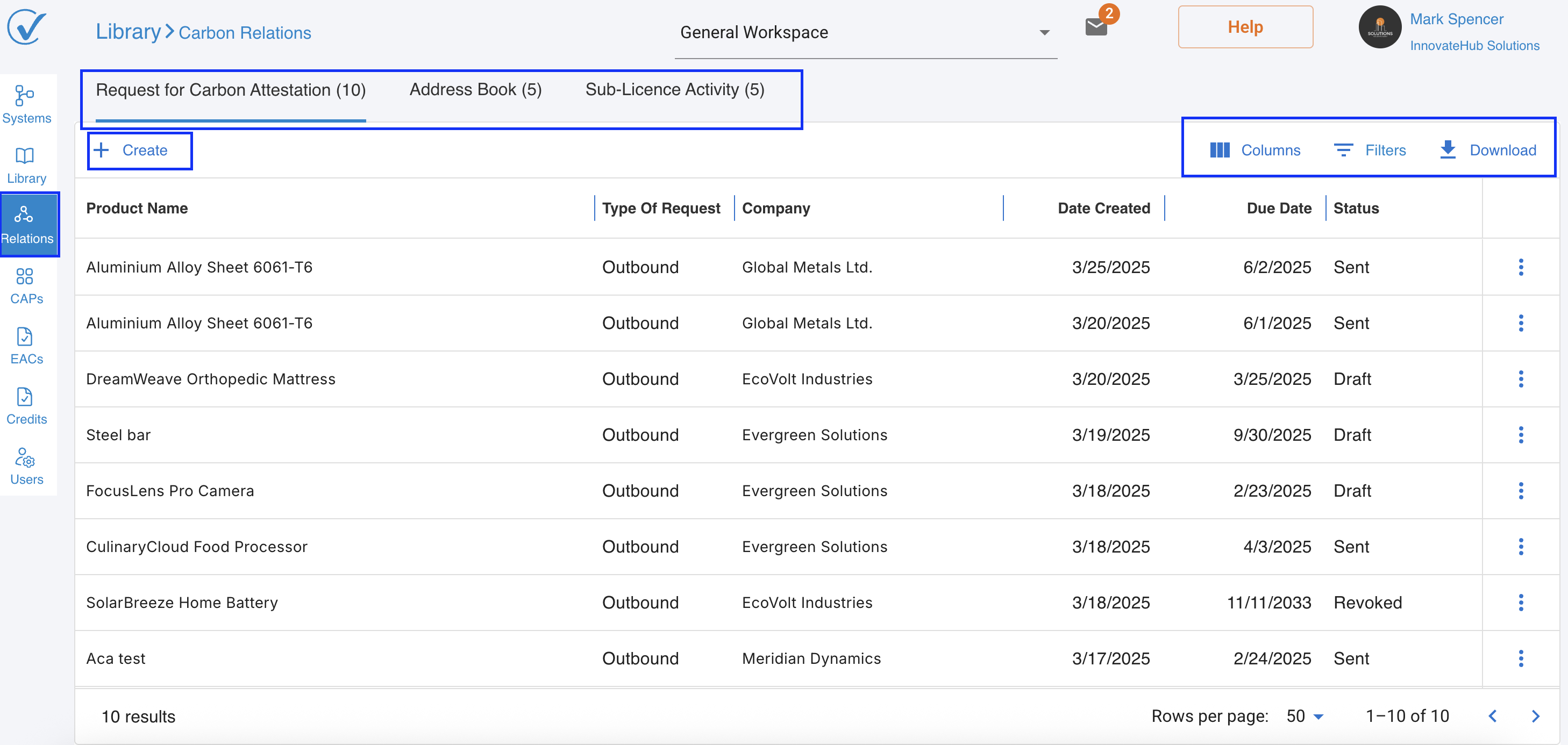Viewport: 1568px width, 745px height.
Task: Open actions menu for SolarBreeze Home Battery
Action: [1520, 603]
